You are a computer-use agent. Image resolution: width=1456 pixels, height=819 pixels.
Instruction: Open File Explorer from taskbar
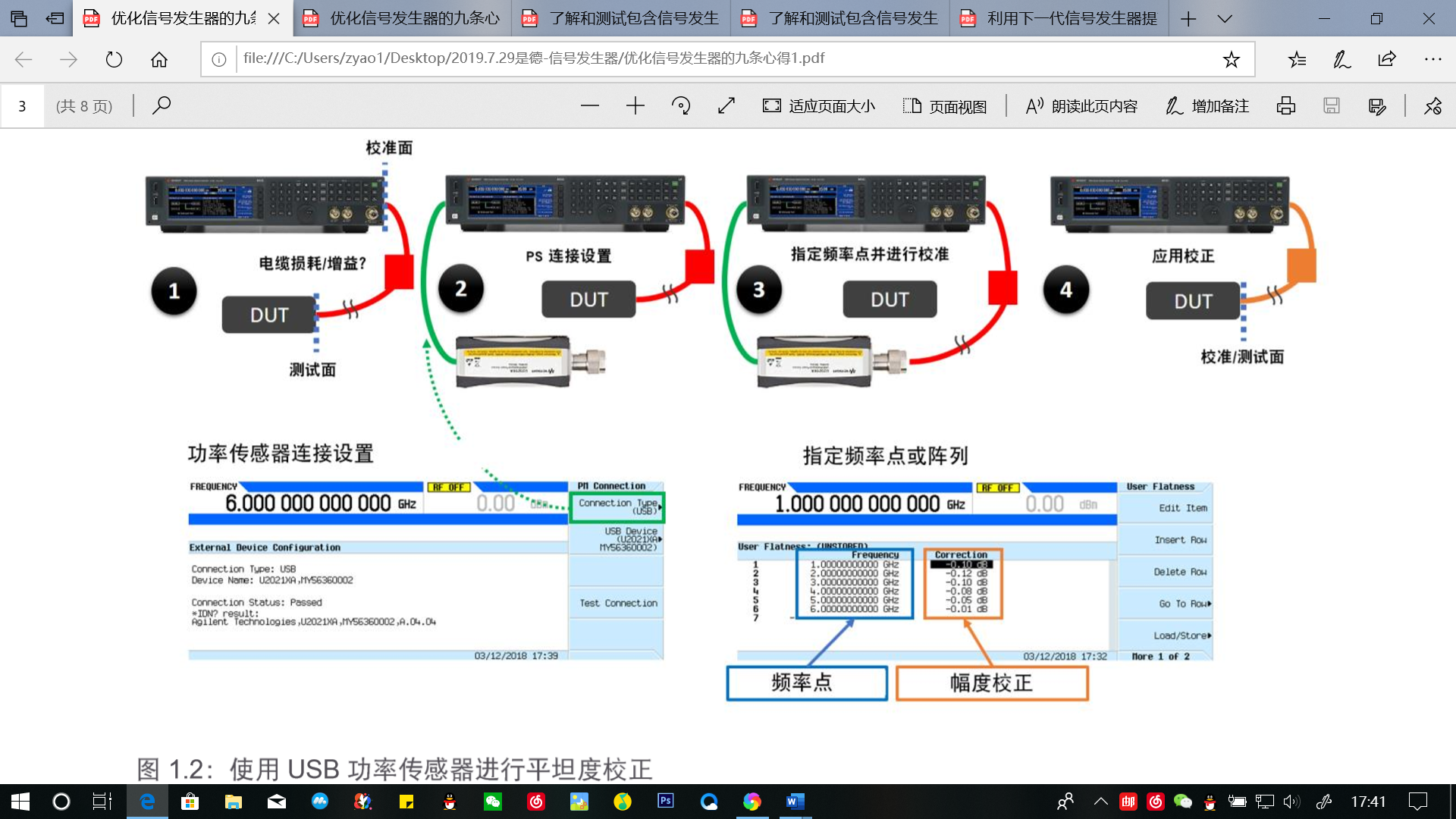tap(234, 802)
